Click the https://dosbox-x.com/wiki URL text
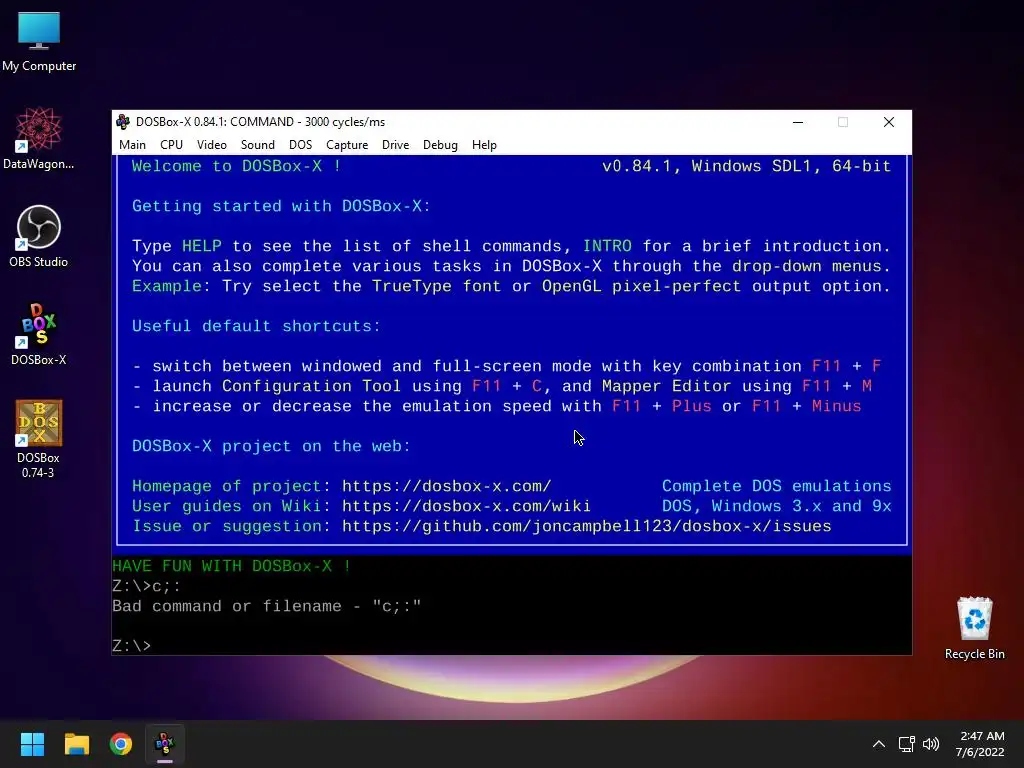The height and width of the screenshot is (768, 1024). tap(466, 507)
